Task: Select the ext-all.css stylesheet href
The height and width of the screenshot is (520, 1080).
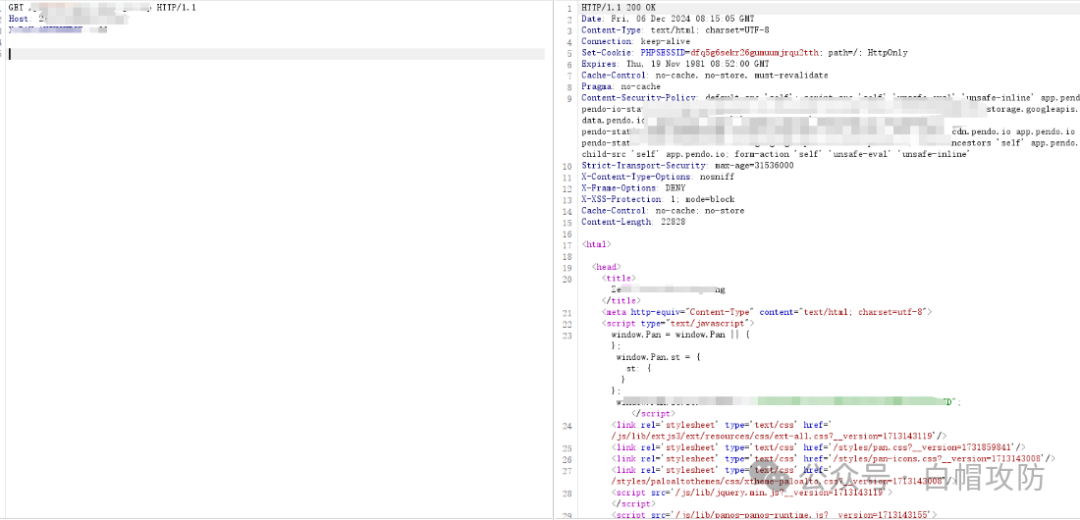Action: (773, 437)
